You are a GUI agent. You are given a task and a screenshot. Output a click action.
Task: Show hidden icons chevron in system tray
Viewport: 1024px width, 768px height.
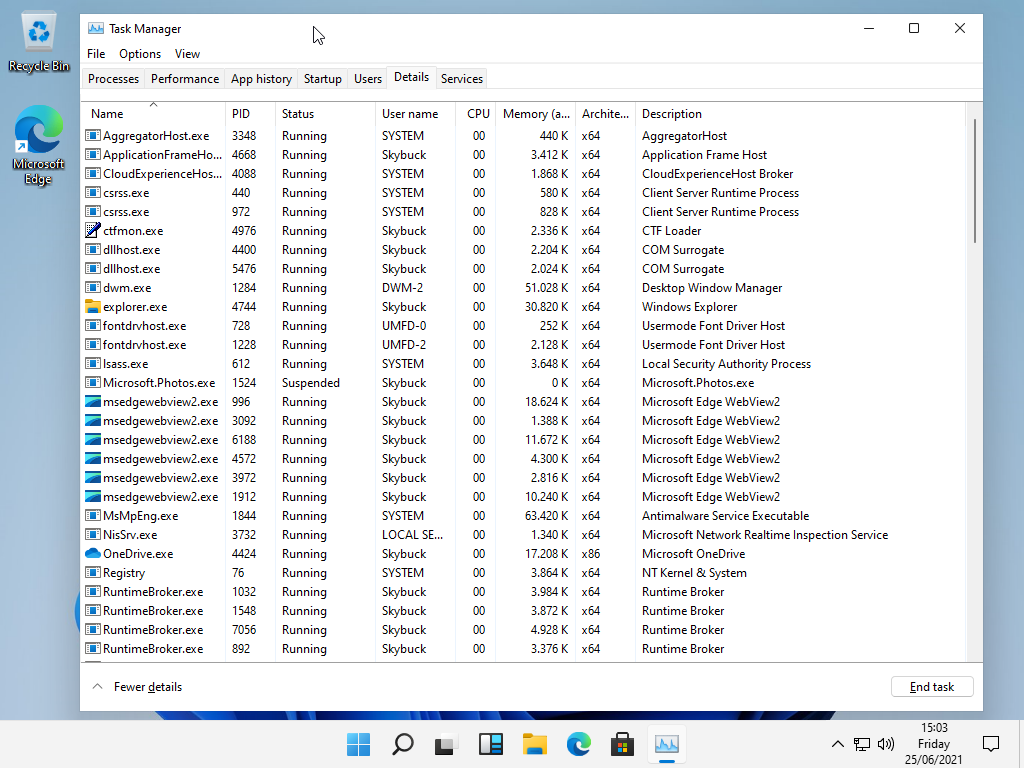pyautogui.click(x=838, y=744)
